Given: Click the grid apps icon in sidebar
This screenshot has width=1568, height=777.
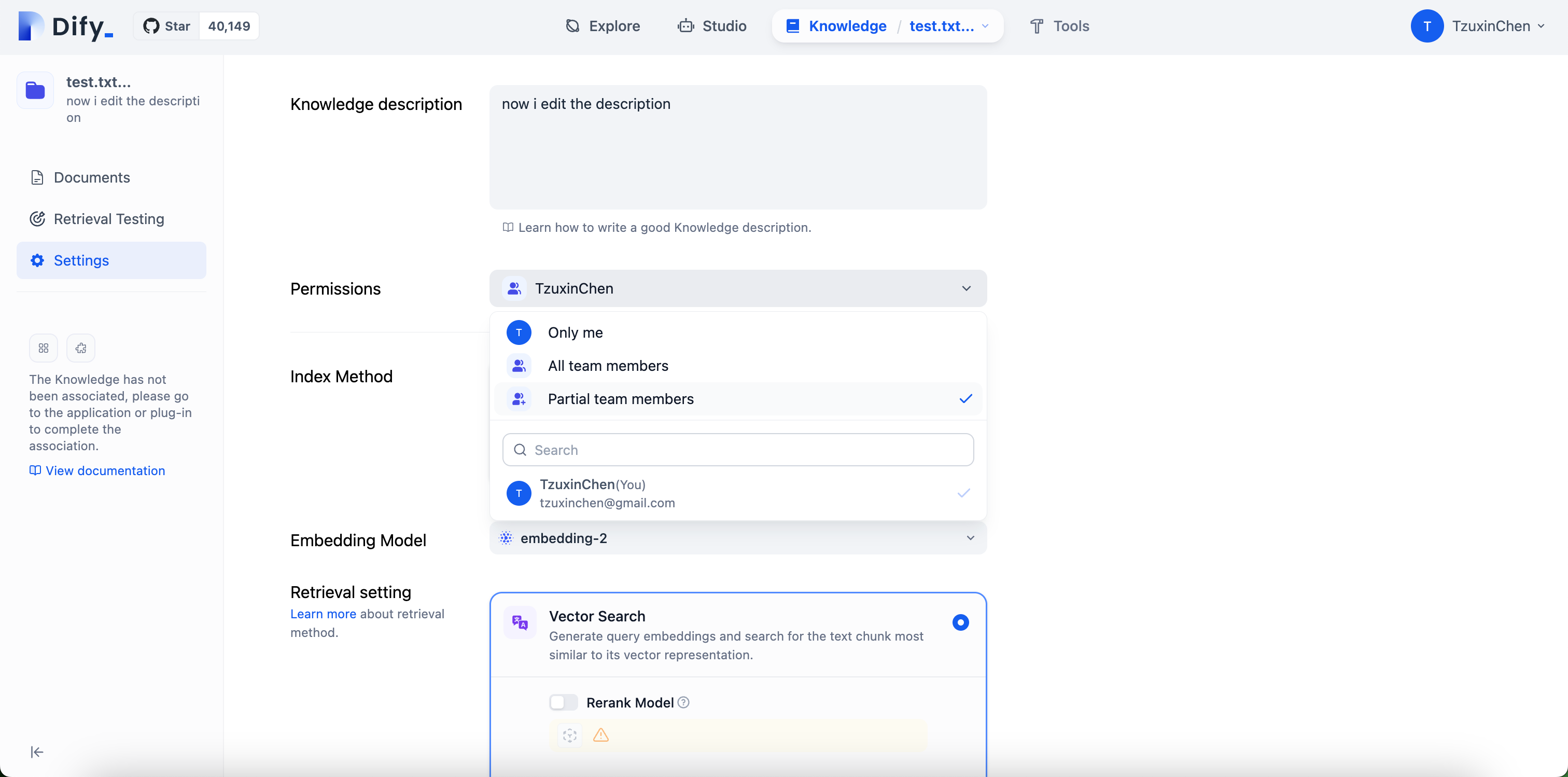Looking at the screenshot, I should click(43, 349).
